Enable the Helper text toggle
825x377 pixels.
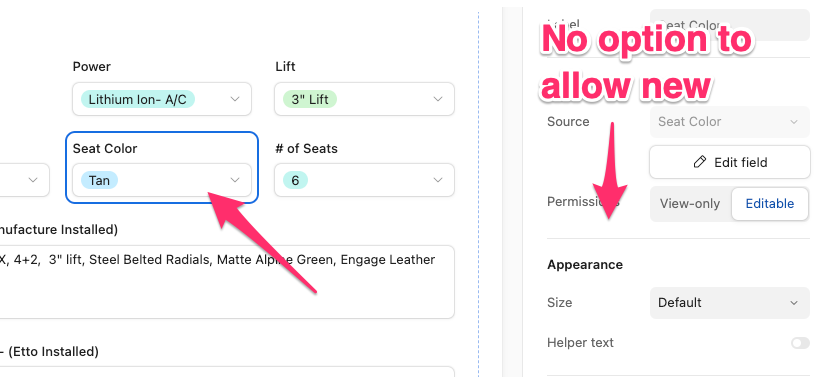point(800,343)
